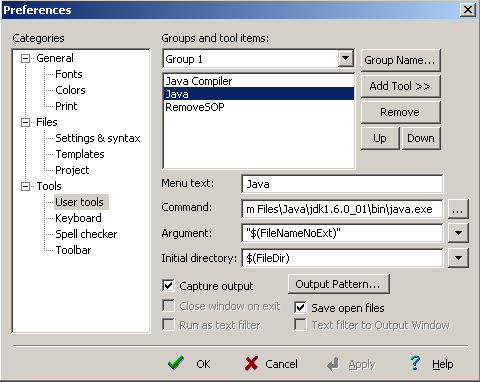The width and height of the screenshot is (480, 382).
Task: Collapse the Tools category node
Action: click(25, 186)
